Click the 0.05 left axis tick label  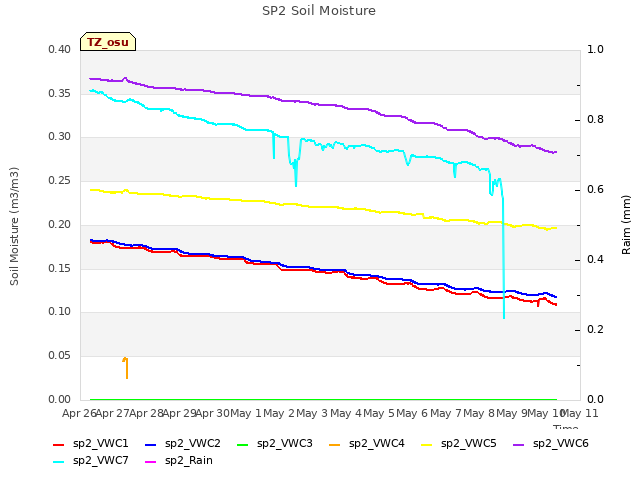pos(59,356)
